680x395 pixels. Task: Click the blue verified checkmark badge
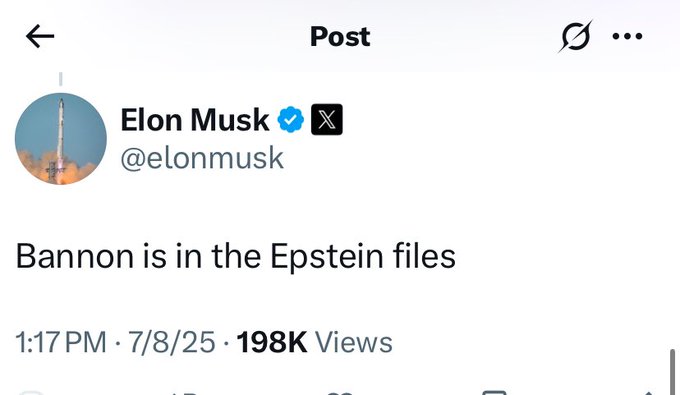(291, 120)
